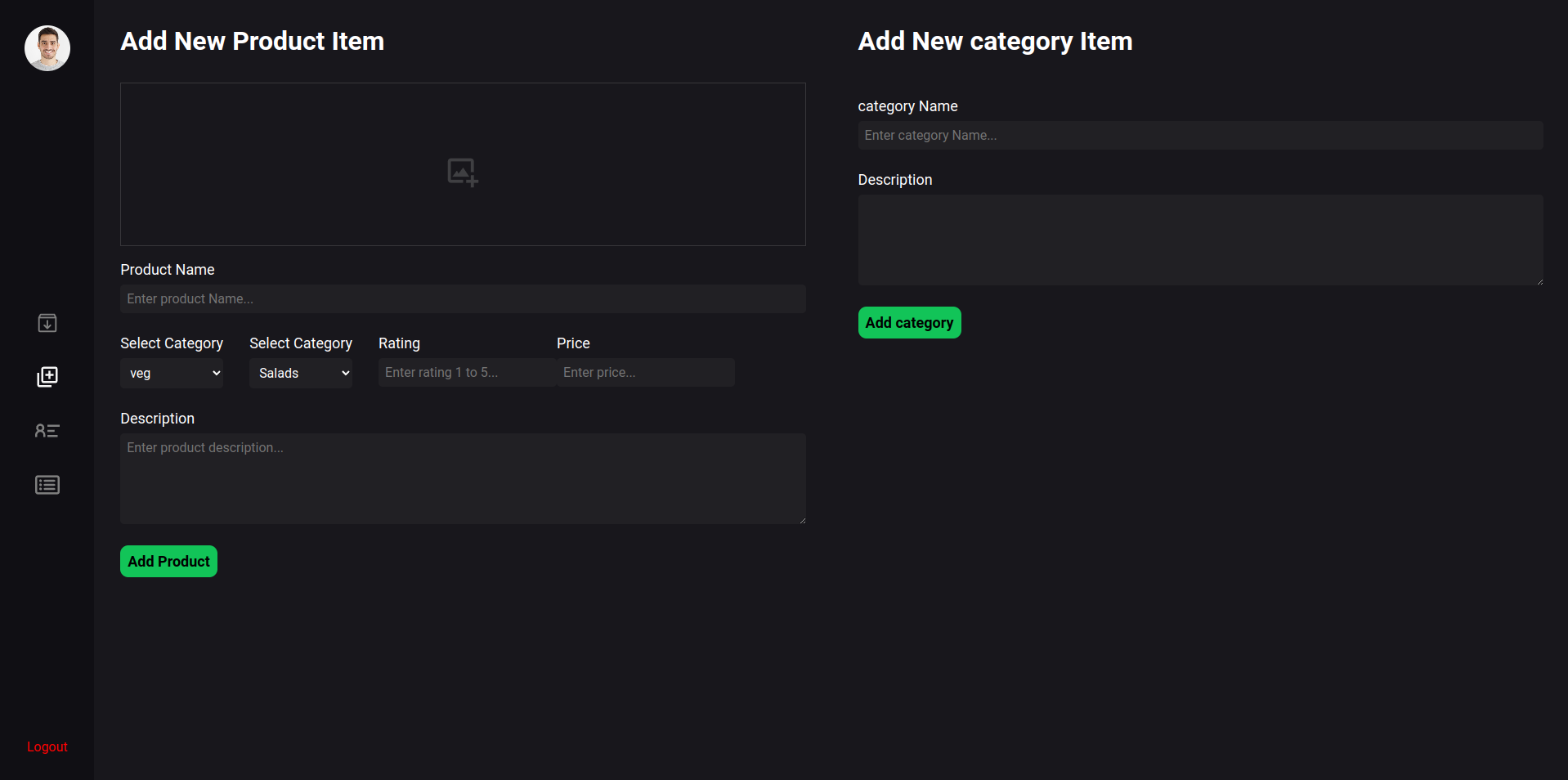Viewport: 1568px width, 780px height.
Task: Focus the category Description textarea
Action: (1200, 240)
